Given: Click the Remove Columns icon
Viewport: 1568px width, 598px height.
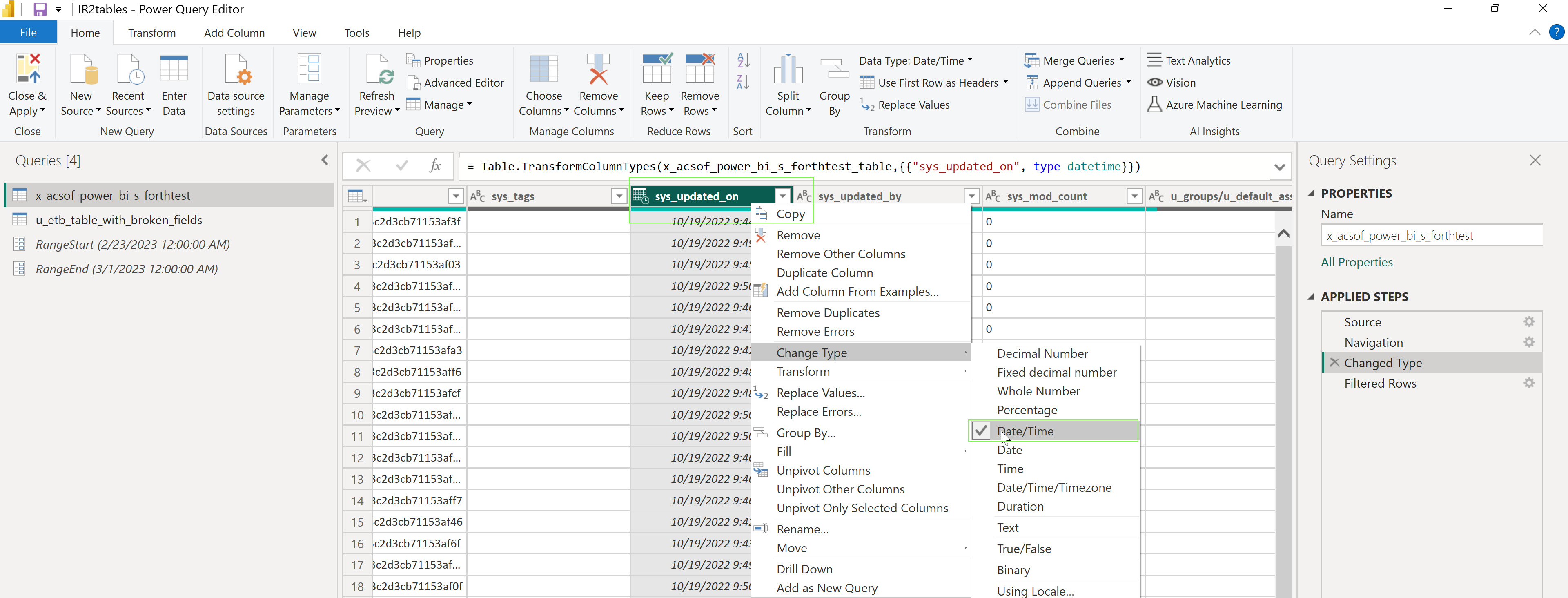Looking at the screenshot, I should 598,69.
